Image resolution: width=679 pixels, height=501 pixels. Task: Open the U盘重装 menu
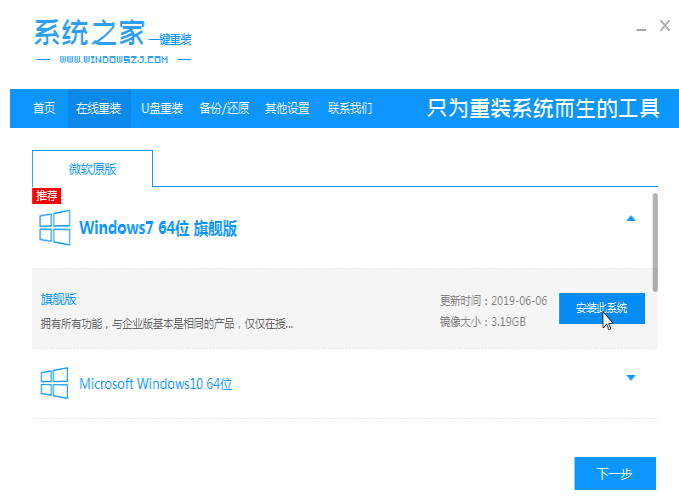161,108
